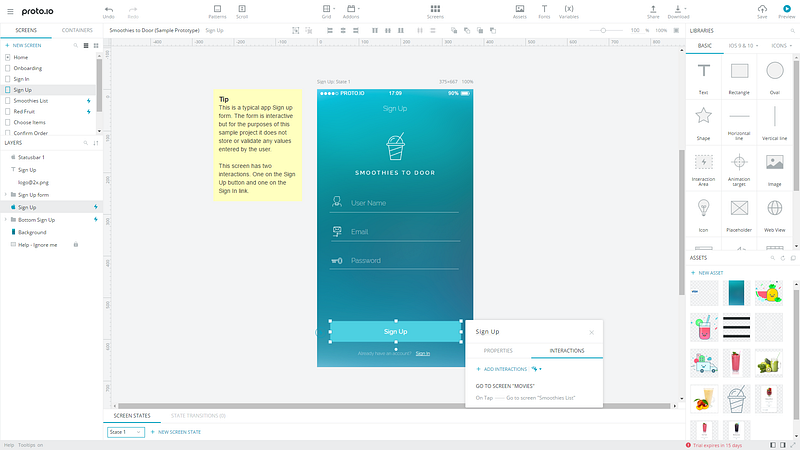Adjust the canvas zoom slider
Viewport: 800px width, 450px height.
click(x=603, y=31)
